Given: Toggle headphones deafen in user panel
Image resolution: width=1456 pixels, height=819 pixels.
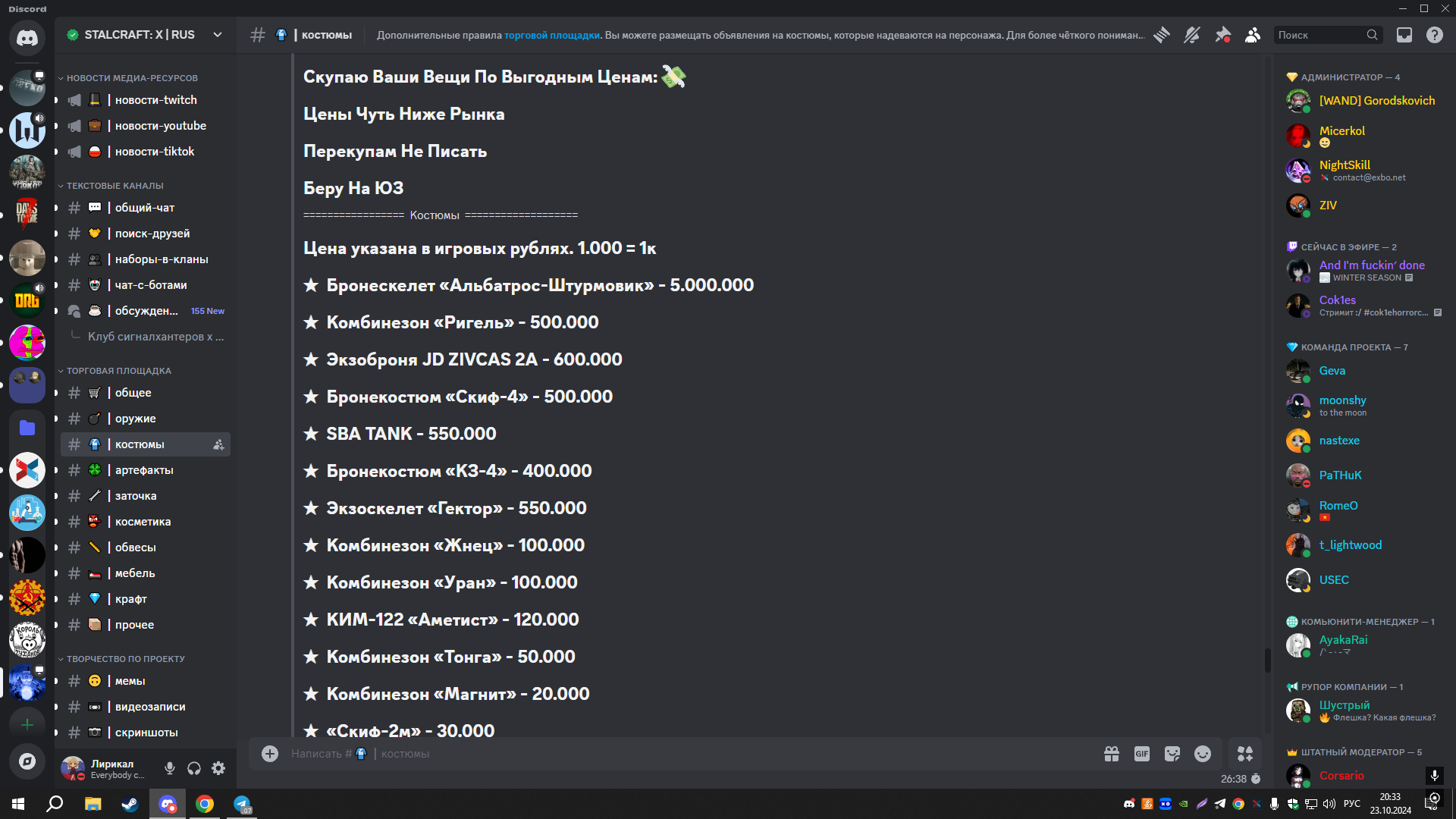Looking at the screenshot, I should click(x=194, y=768).
